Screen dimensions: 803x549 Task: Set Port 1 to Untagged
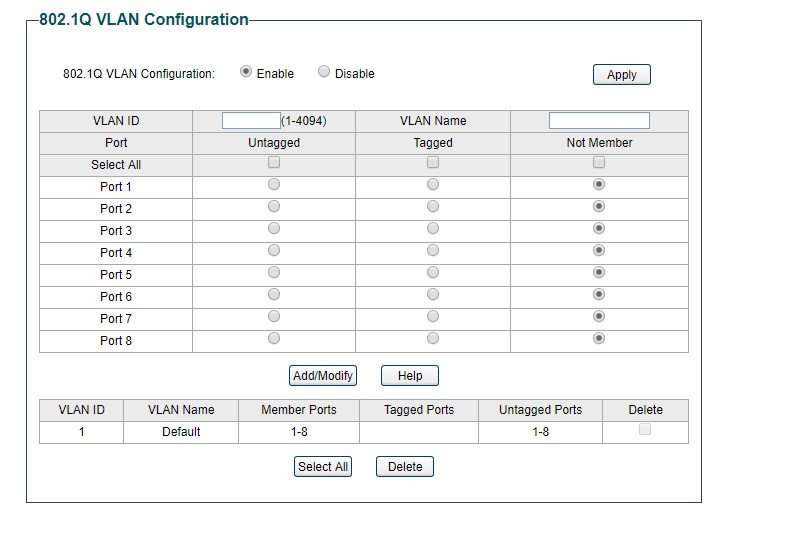click(274, 184)
